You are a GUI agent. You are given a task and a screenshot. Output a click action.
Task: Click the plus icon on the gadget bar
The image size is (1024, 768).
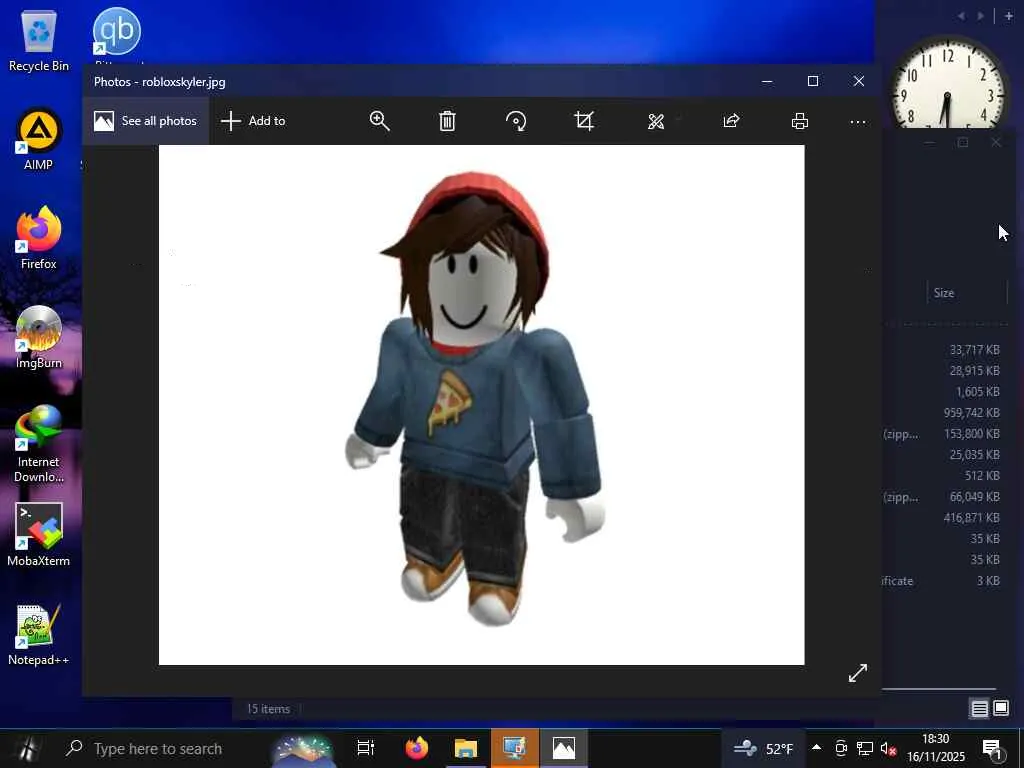(1008, 16)
